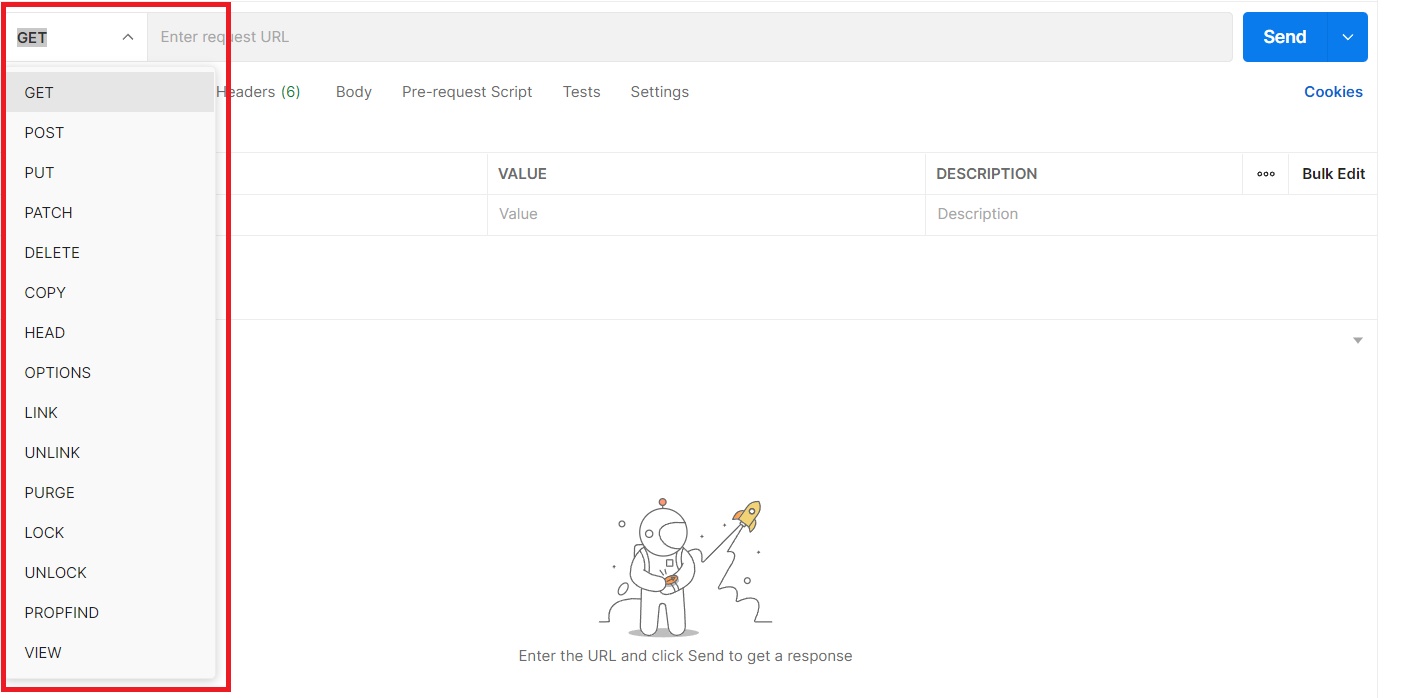Click the Bulk Edit button
The width and height of the screenshot is (1425, 698).
(1333, 173)
